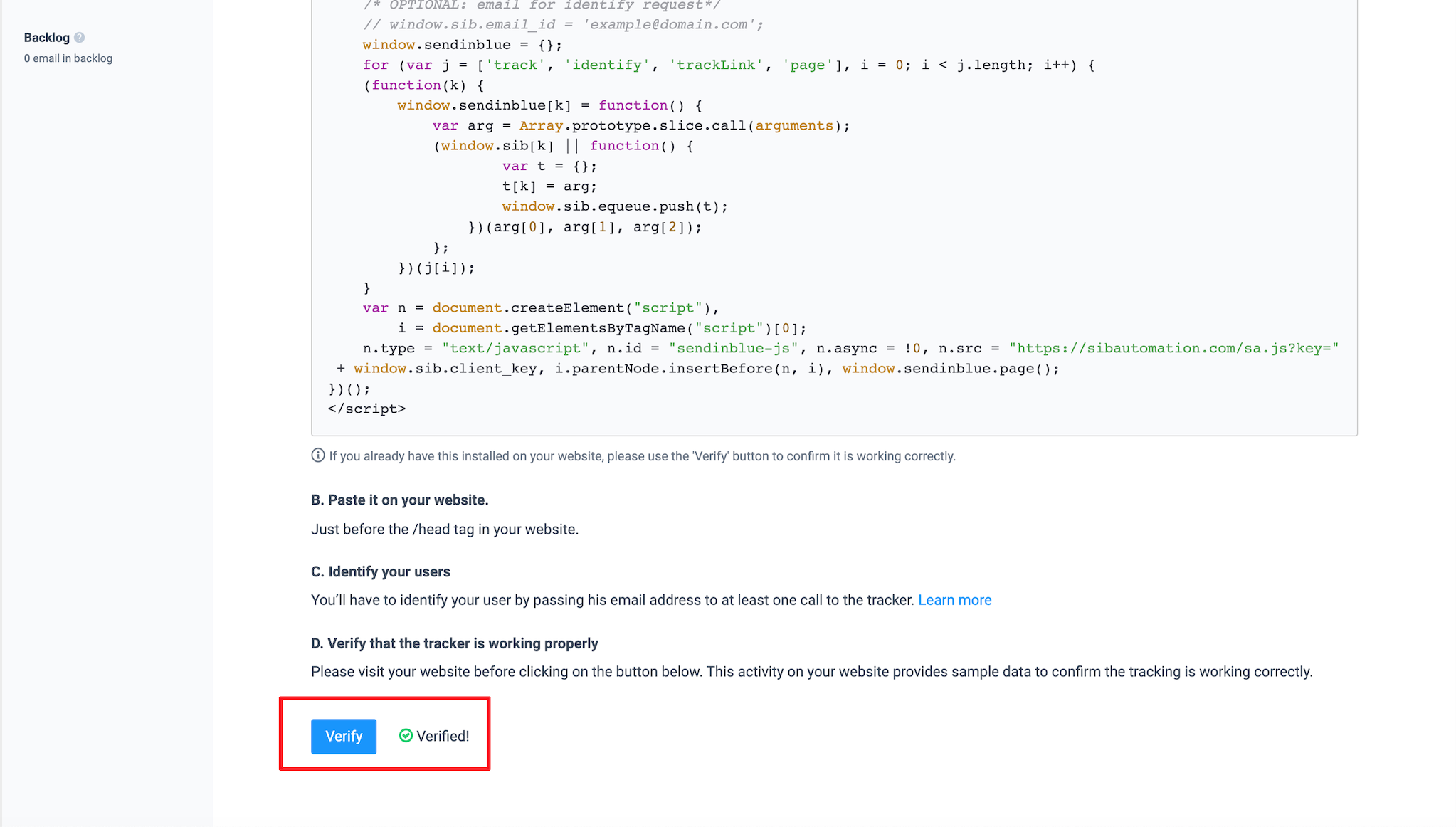
Task: Click the 'Please visit your website' paragraph
Action: point(811,672)
